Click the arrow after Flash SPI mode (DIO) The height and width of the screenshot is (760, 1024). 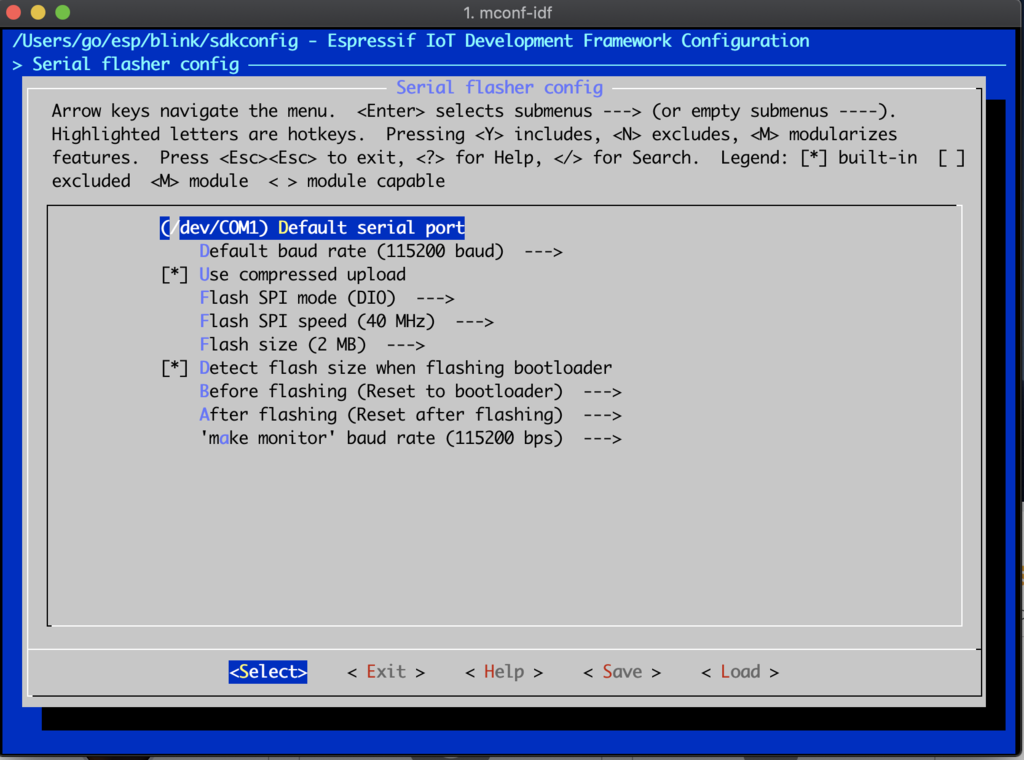tap(435, 298)
